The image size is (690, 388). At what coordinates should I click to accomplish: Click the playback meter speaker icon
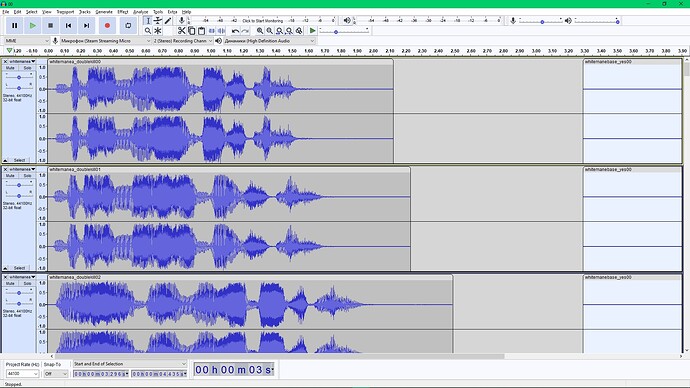347,21
